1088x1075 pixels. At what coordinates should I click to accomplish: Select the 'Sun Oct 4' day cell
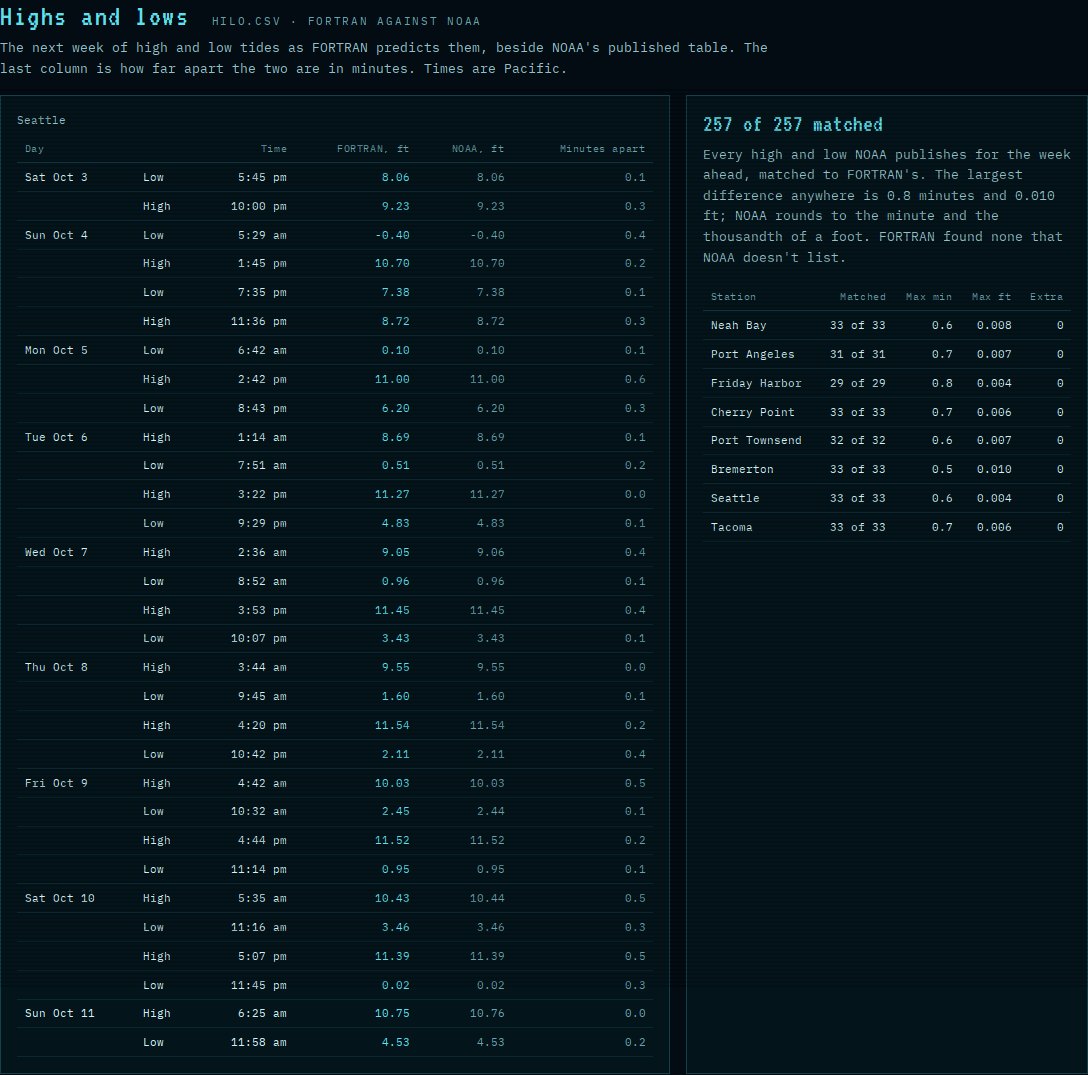pos(56,235)
